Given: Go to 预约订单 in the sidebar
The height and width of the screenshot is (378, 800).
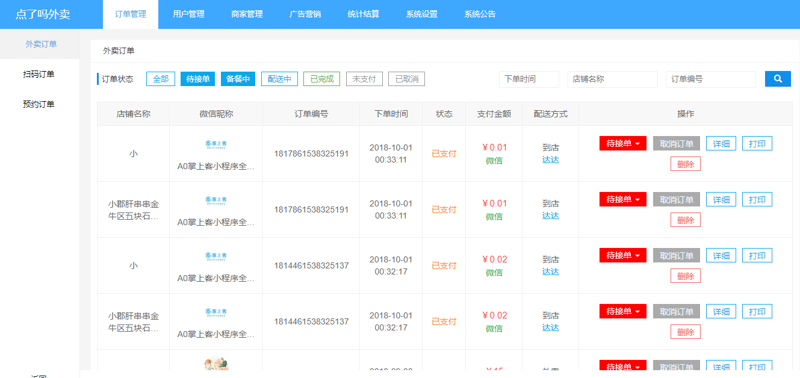Looking at the screenshot, I should (40, 105).
